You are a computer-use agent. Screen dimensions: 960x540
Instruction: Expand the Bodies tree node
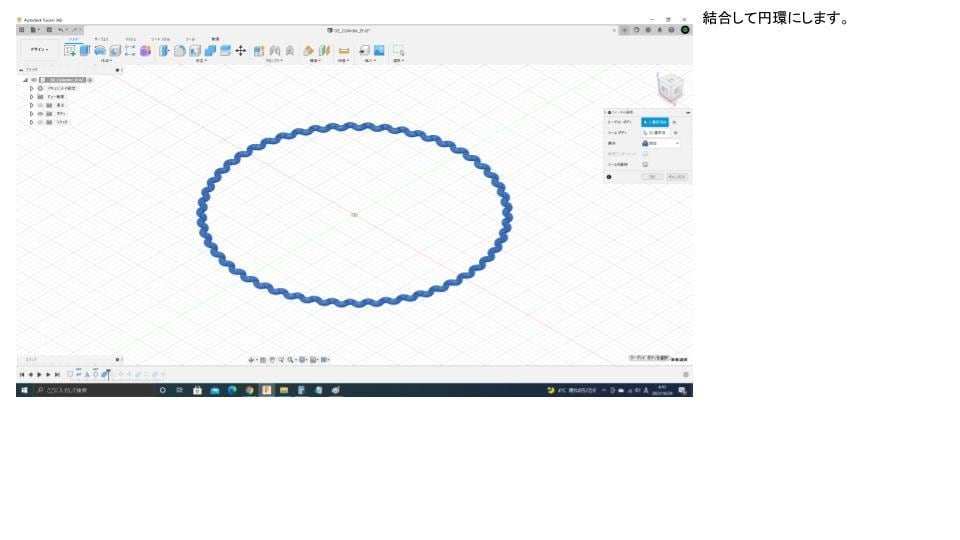[31, 114]
